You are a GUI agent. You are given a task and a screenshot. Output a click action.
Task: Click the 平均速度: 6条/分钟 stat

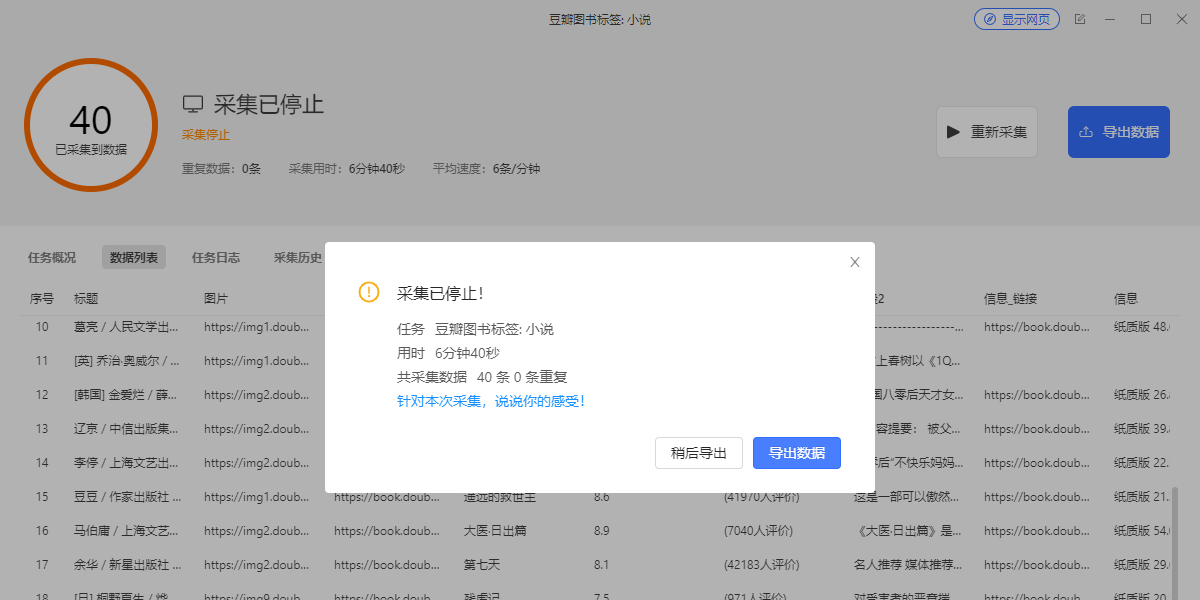(486, 169)
